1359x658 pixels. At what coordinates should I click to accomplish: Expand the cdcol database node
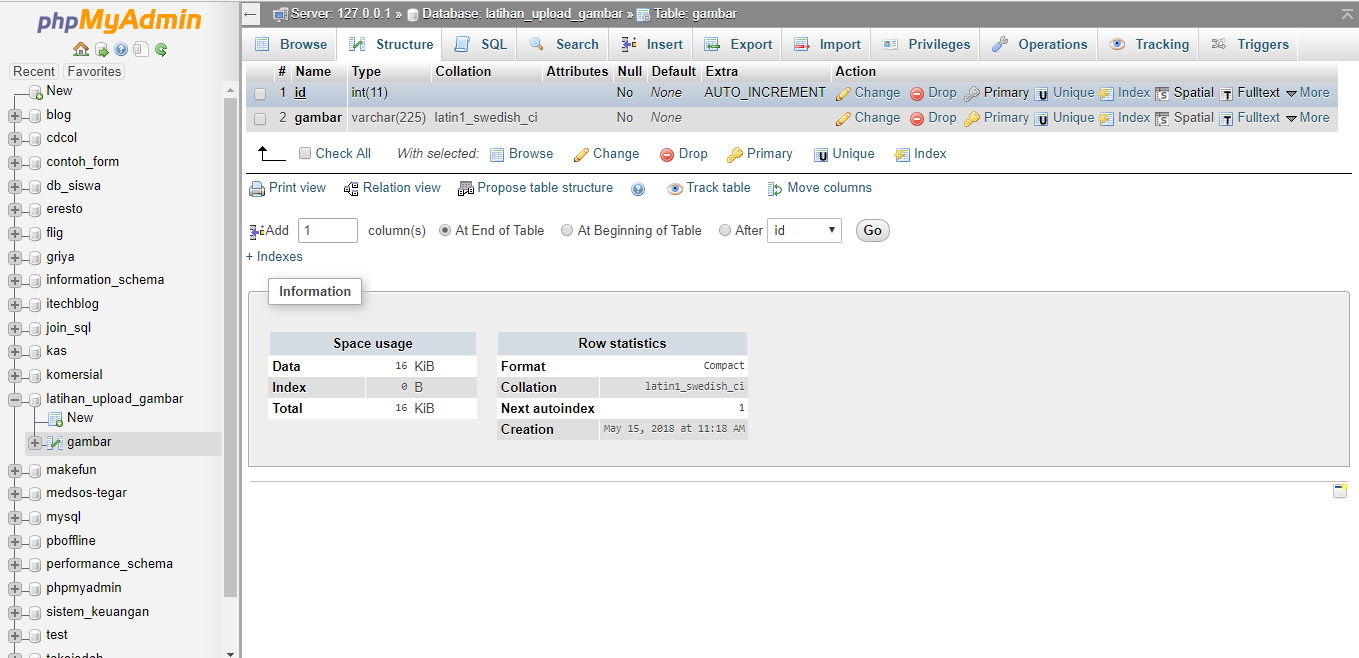click(14, 139)
